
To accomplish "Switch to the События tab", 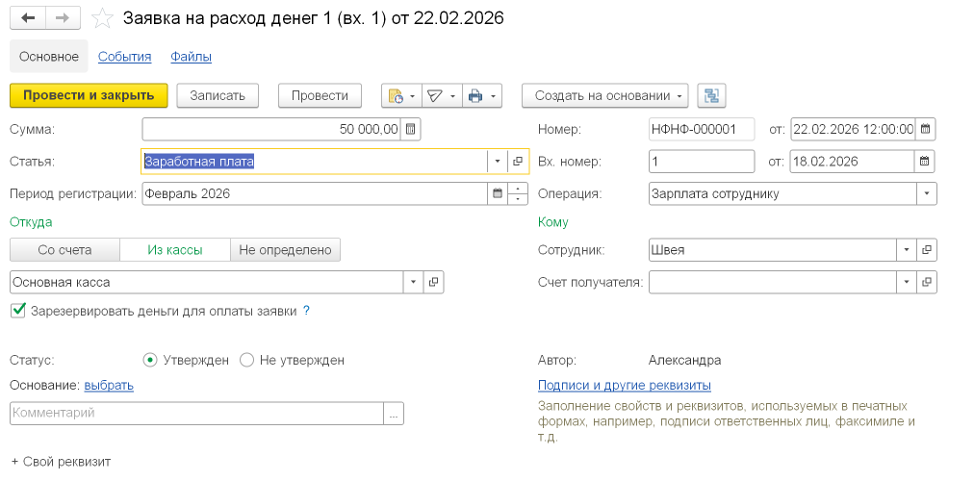I will (124, 57).
